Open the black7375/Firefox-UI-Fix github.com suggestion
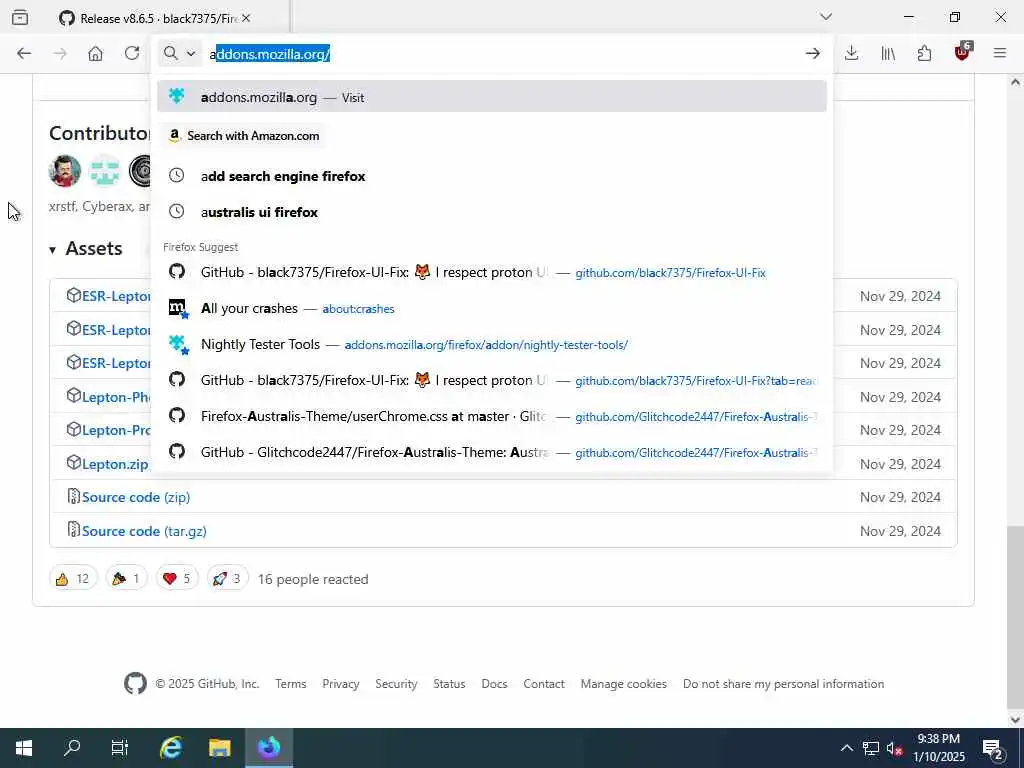Image resolution: width=1024 pixels, height=768 pixels. pos(492,272)
